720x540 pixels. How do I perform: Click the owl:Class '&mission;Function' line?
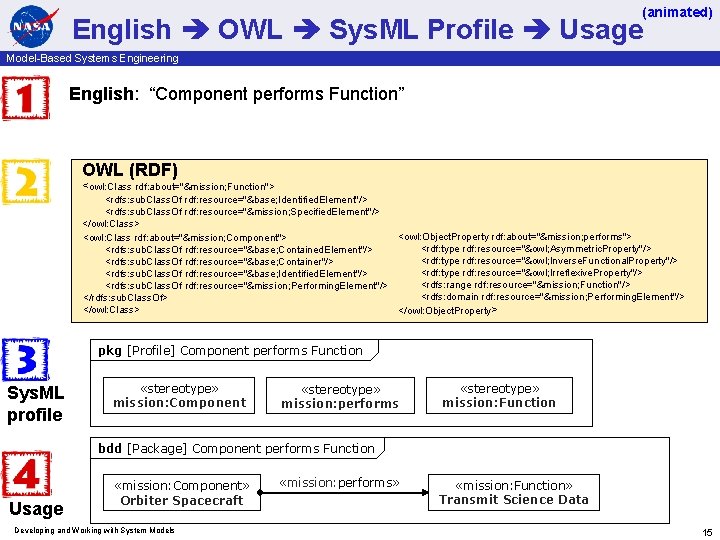[x=179, y=187]
